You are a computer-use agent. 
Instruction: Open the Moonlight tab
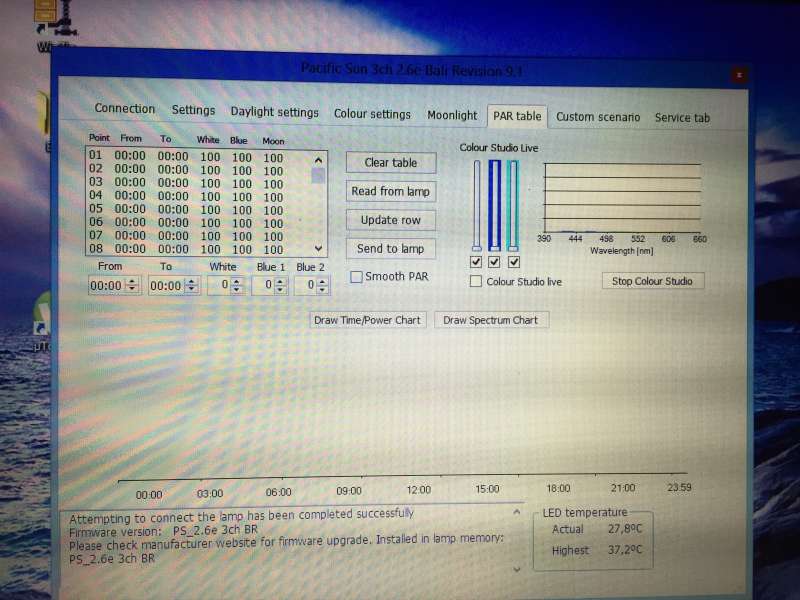[x=452, y=115]
